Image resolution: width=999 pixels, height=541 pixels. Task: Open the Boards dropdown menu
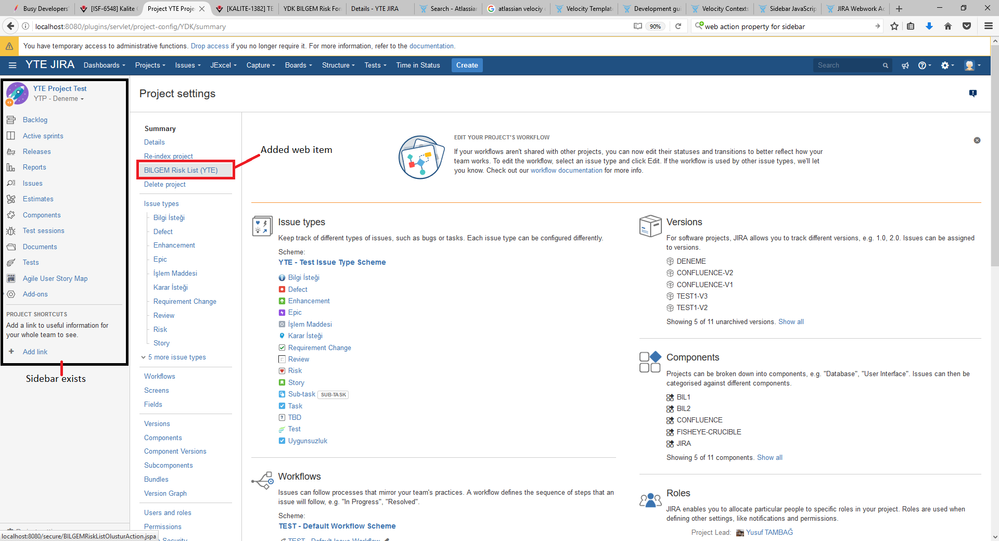[298, 66]
